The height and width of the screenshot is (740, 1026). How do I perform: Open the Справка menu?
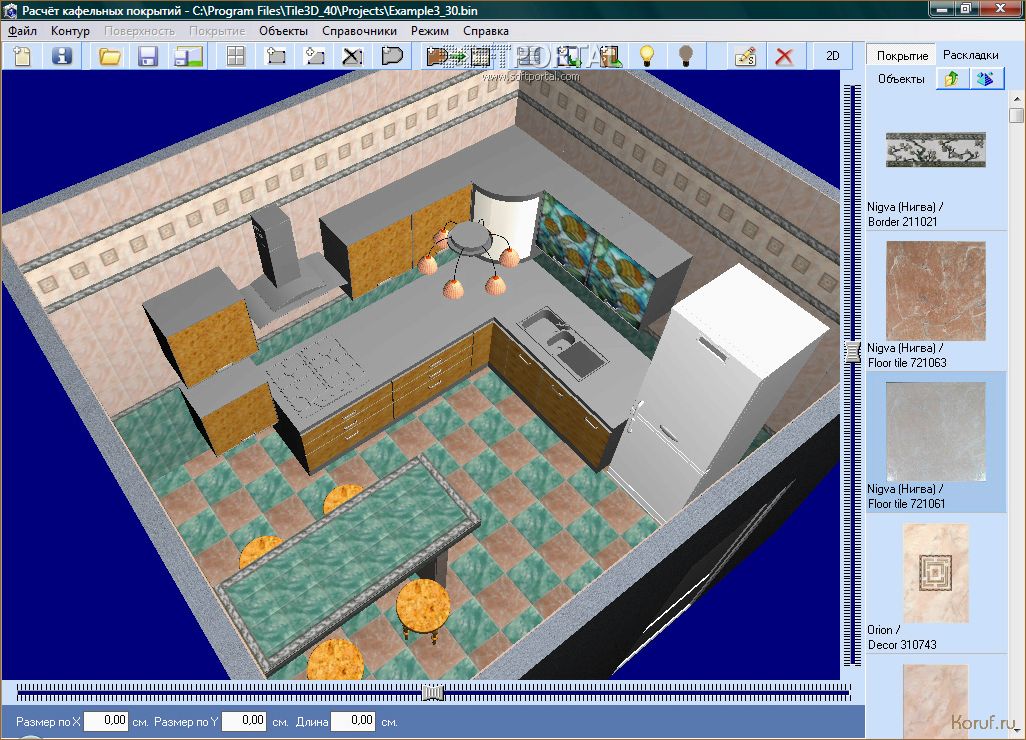(486, 31)
